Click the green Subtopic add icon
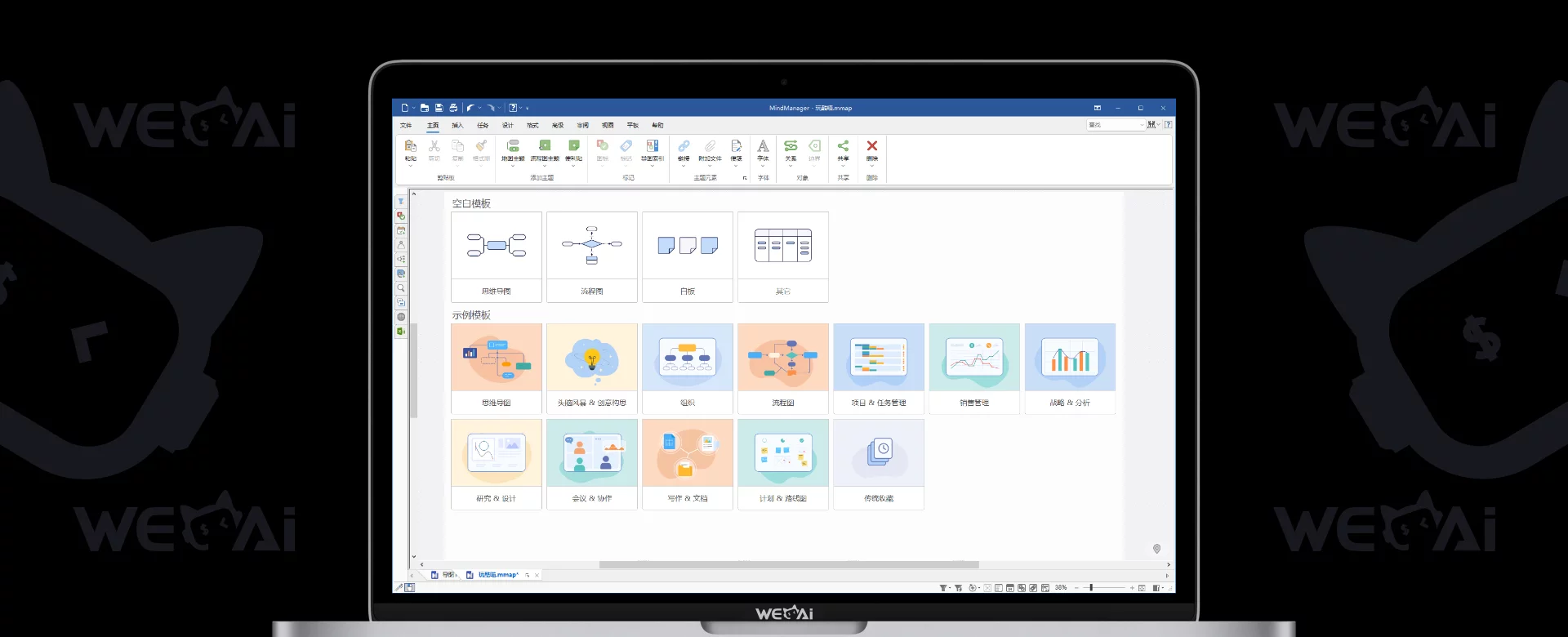This screenshot has width=1568, height=637. [x=513, y=146]
